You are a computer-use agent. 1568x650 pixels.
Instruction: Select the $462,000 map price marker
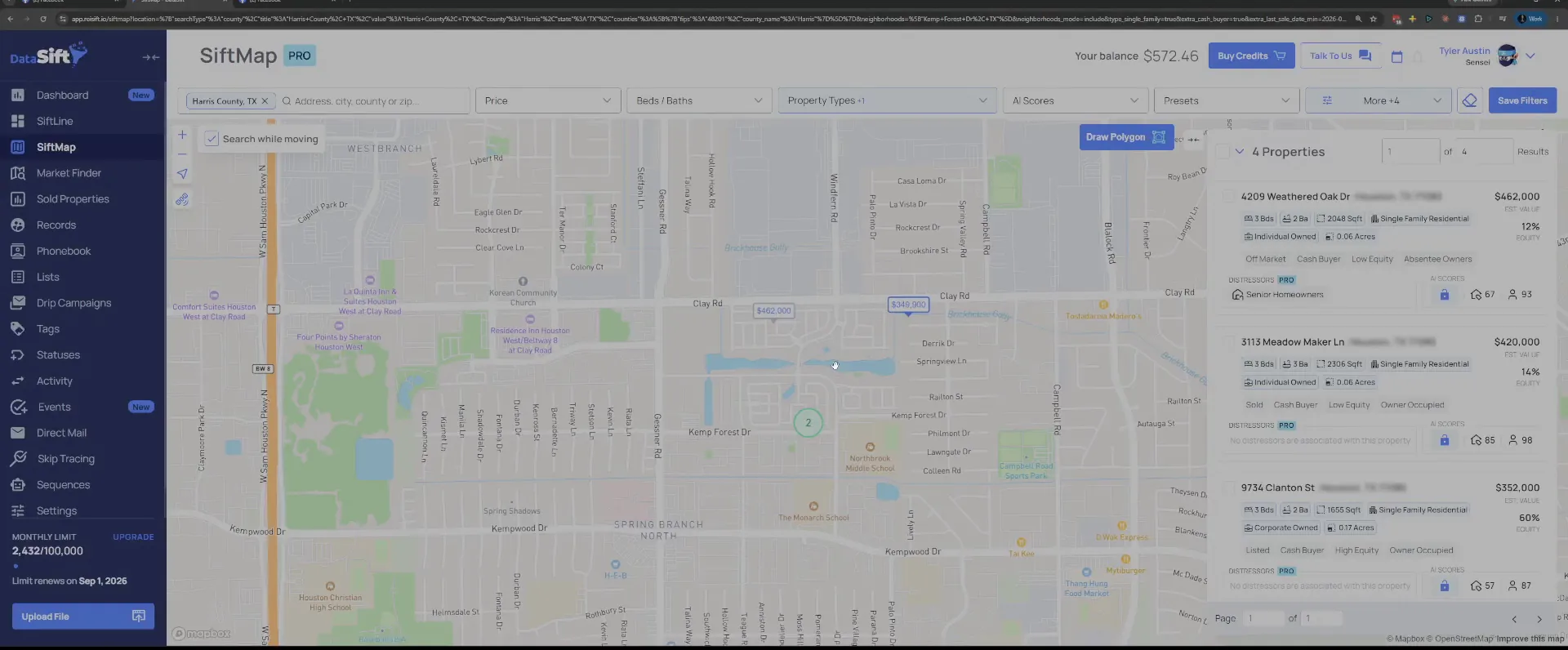coord(773,311)
